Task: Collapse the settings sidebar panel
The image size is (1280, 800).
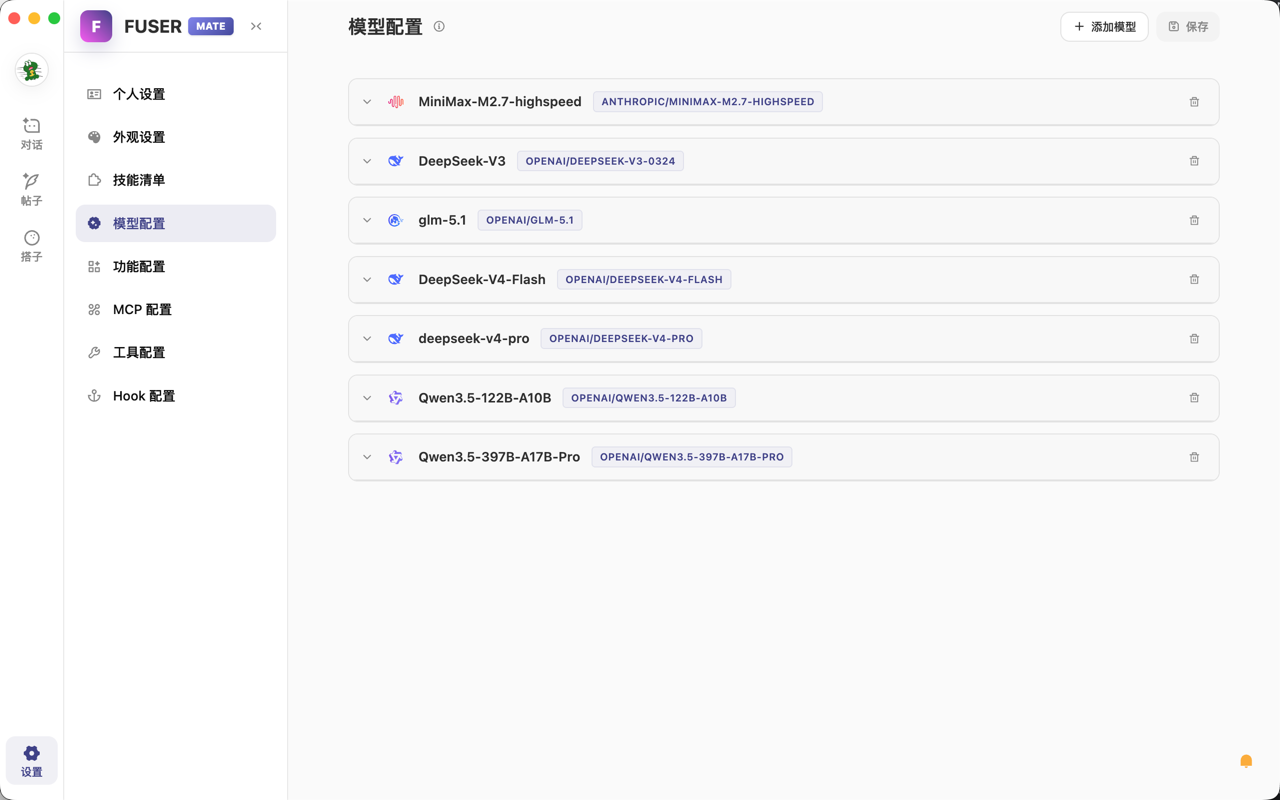Action: tap(256, 26)
